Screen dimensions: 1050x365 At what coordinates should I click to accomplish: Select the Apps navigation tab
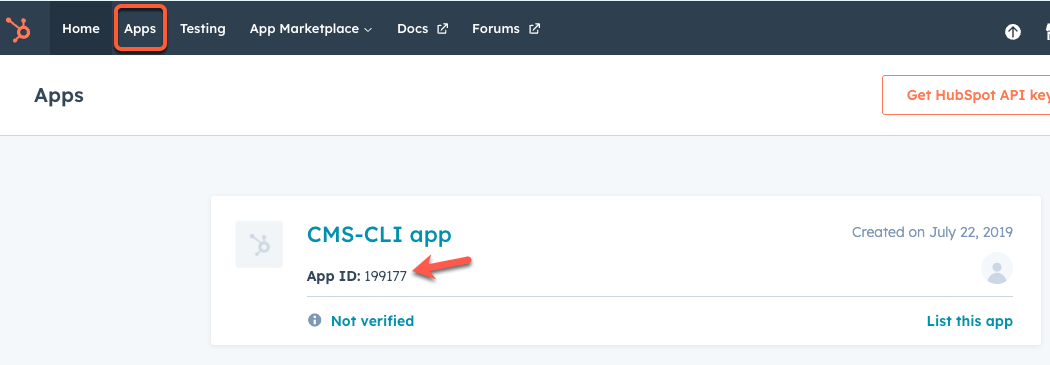(x=140, y=29)
